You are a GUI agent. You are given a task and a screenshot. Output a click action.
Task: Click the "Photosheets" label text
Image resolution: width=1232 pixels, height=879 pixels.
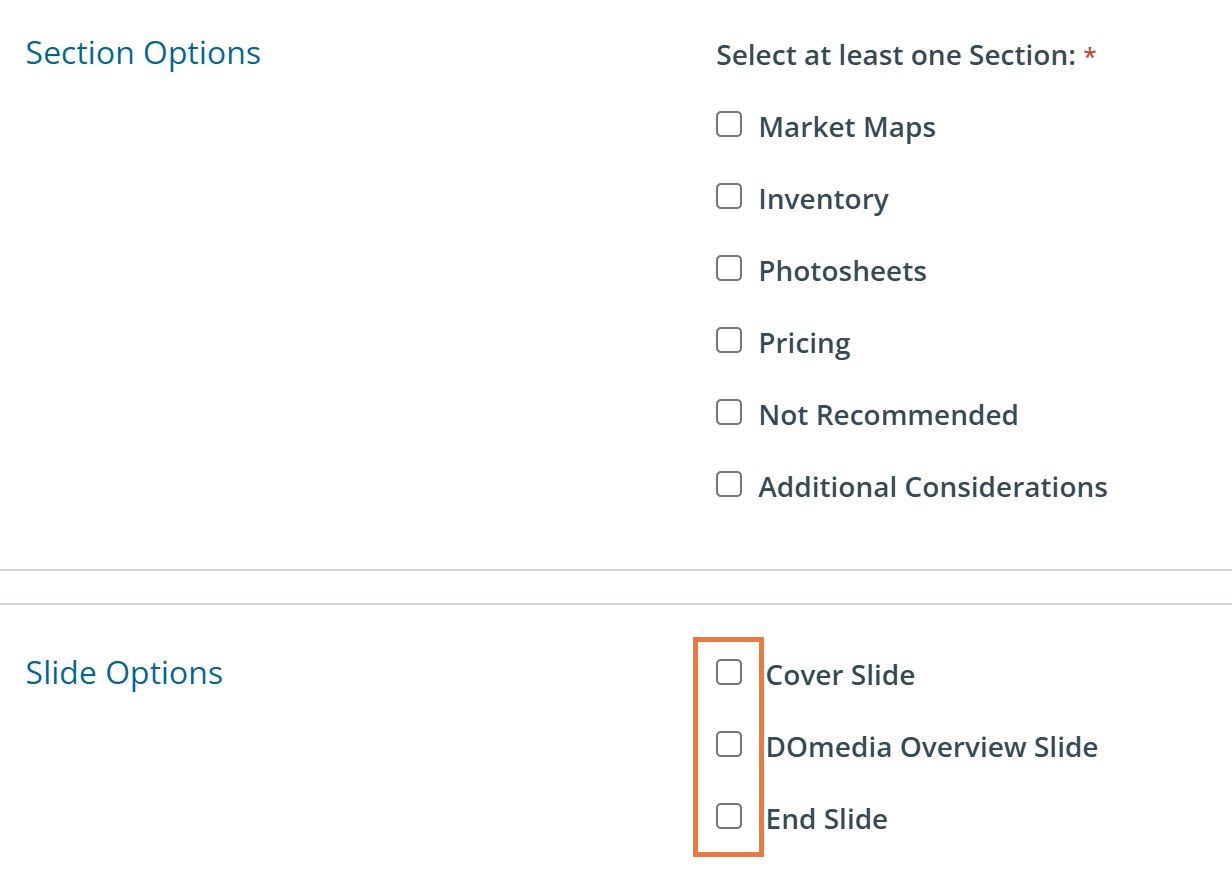tap(842, 272)
